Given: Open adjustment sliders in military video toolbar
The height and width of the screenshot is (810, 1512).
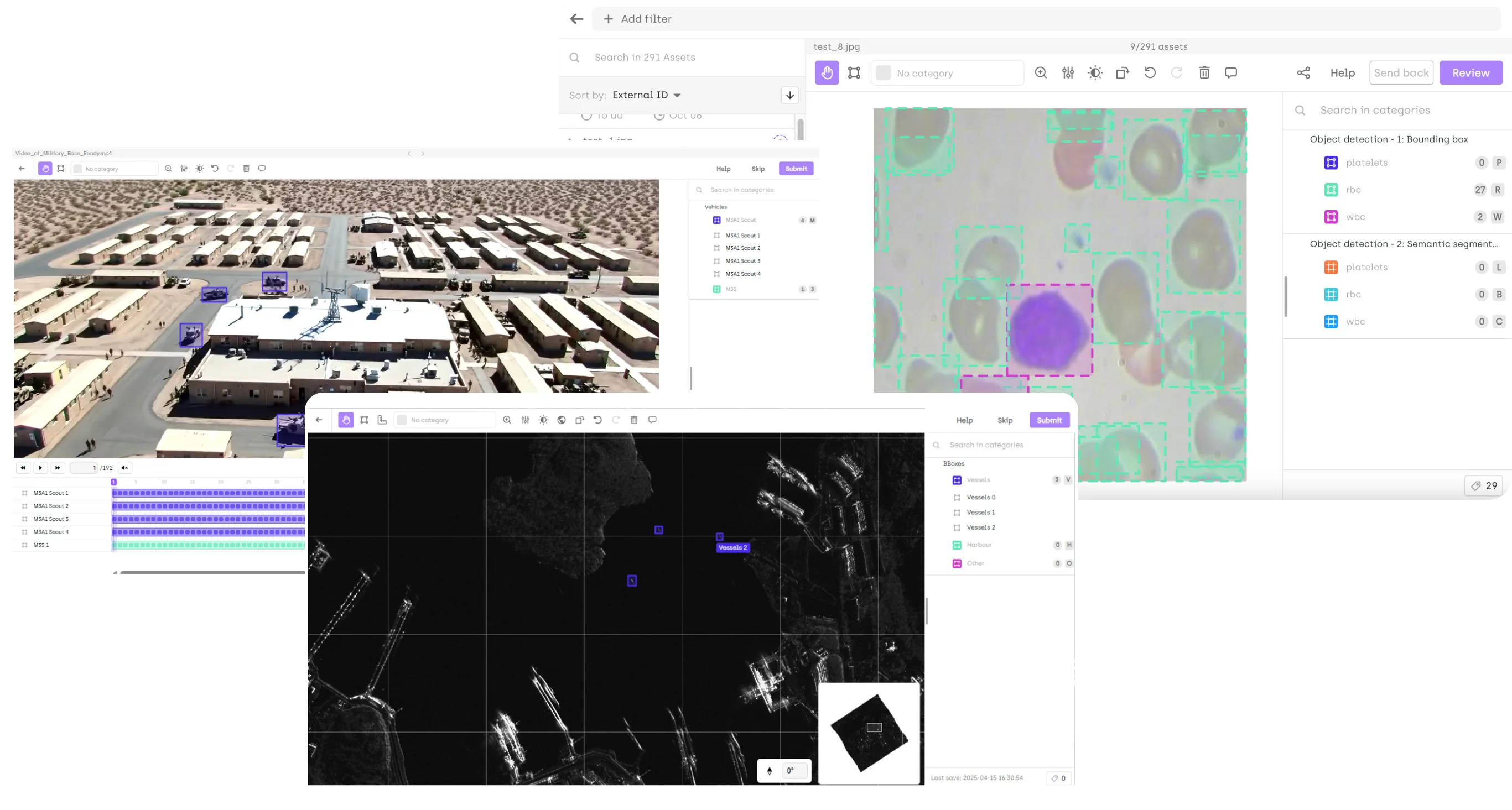Looking at the screenshot, I should (x=184, y=168).
